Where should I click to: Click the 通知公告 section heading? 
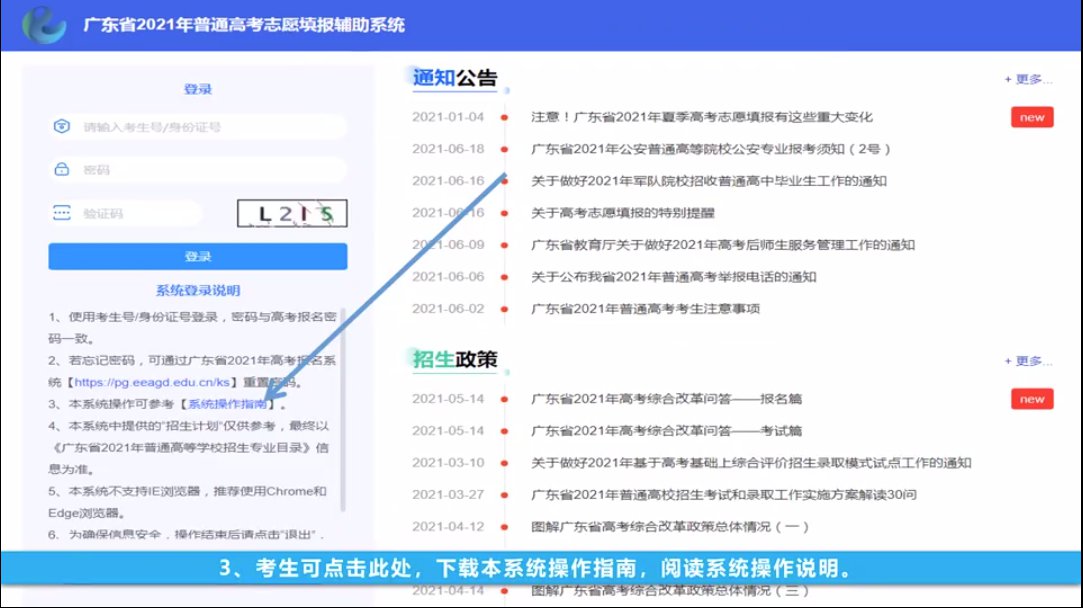[454, 78]
